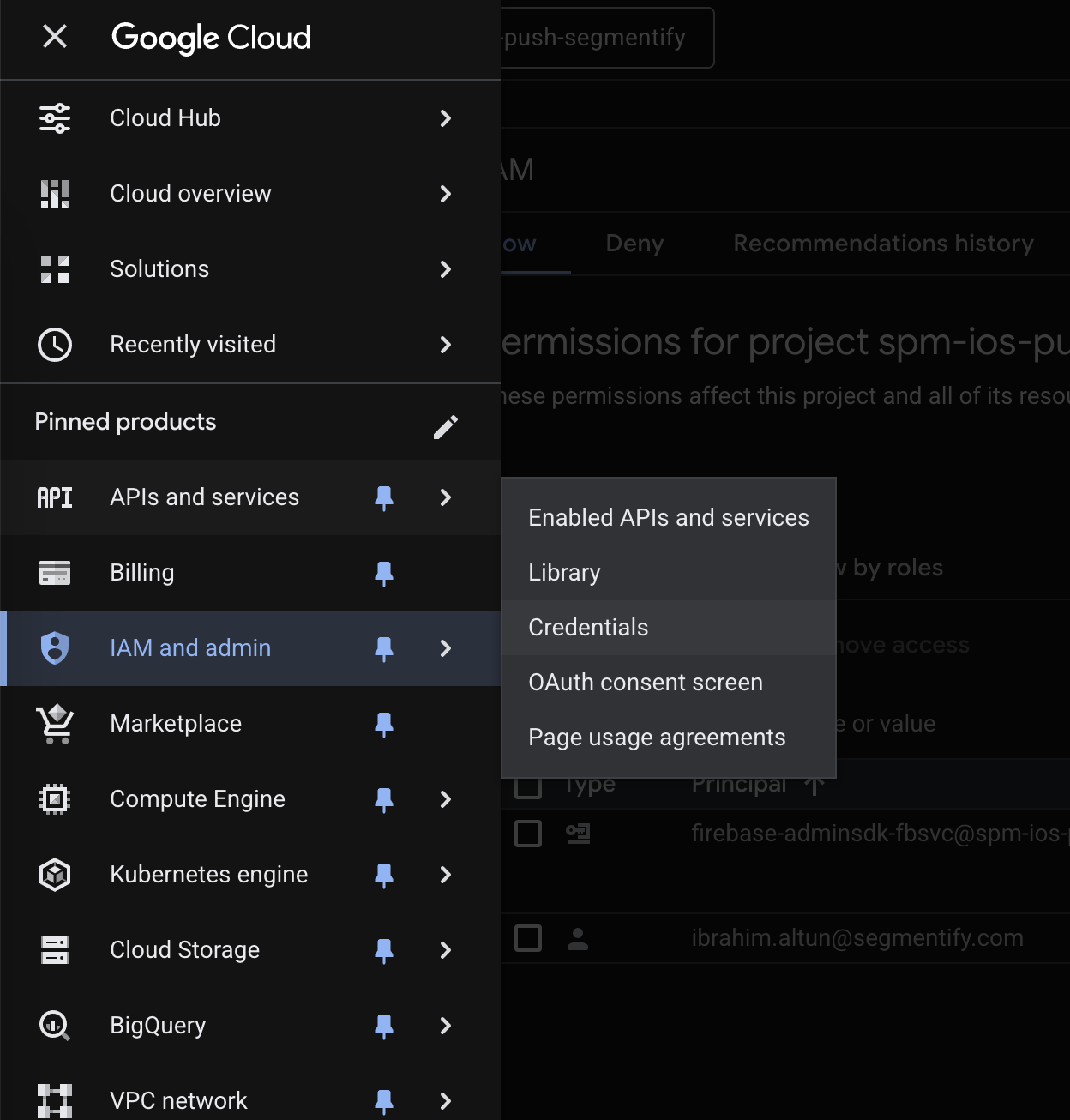Image resolution: width=1070 pixels, height=1120 pixels.
Task: Tick the firebase-adminsdk principal checkbox
Action: (528, 833)
